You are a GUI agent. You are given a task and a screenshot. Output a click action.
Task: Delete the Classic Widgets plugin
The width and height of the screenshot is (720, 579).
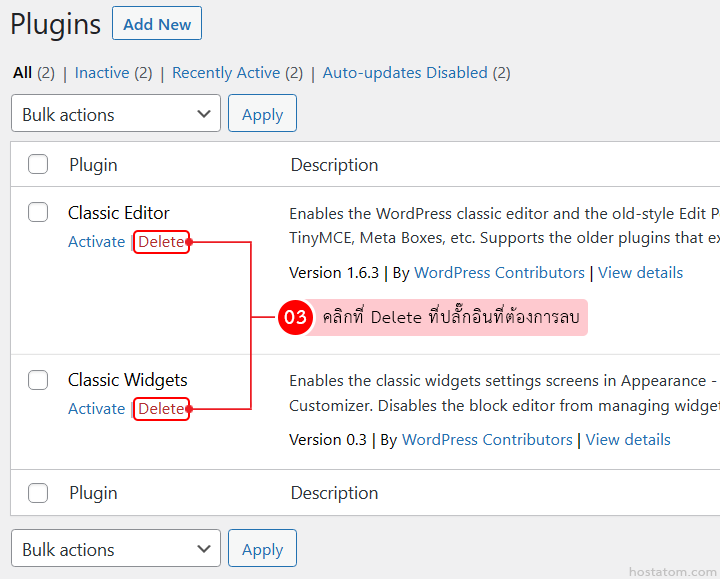(161, 409)
